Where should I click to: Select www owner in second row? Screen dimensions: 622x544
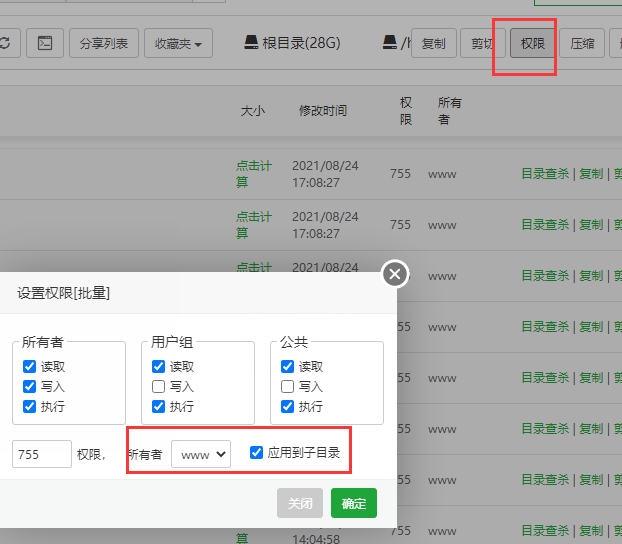click(442, 225)
